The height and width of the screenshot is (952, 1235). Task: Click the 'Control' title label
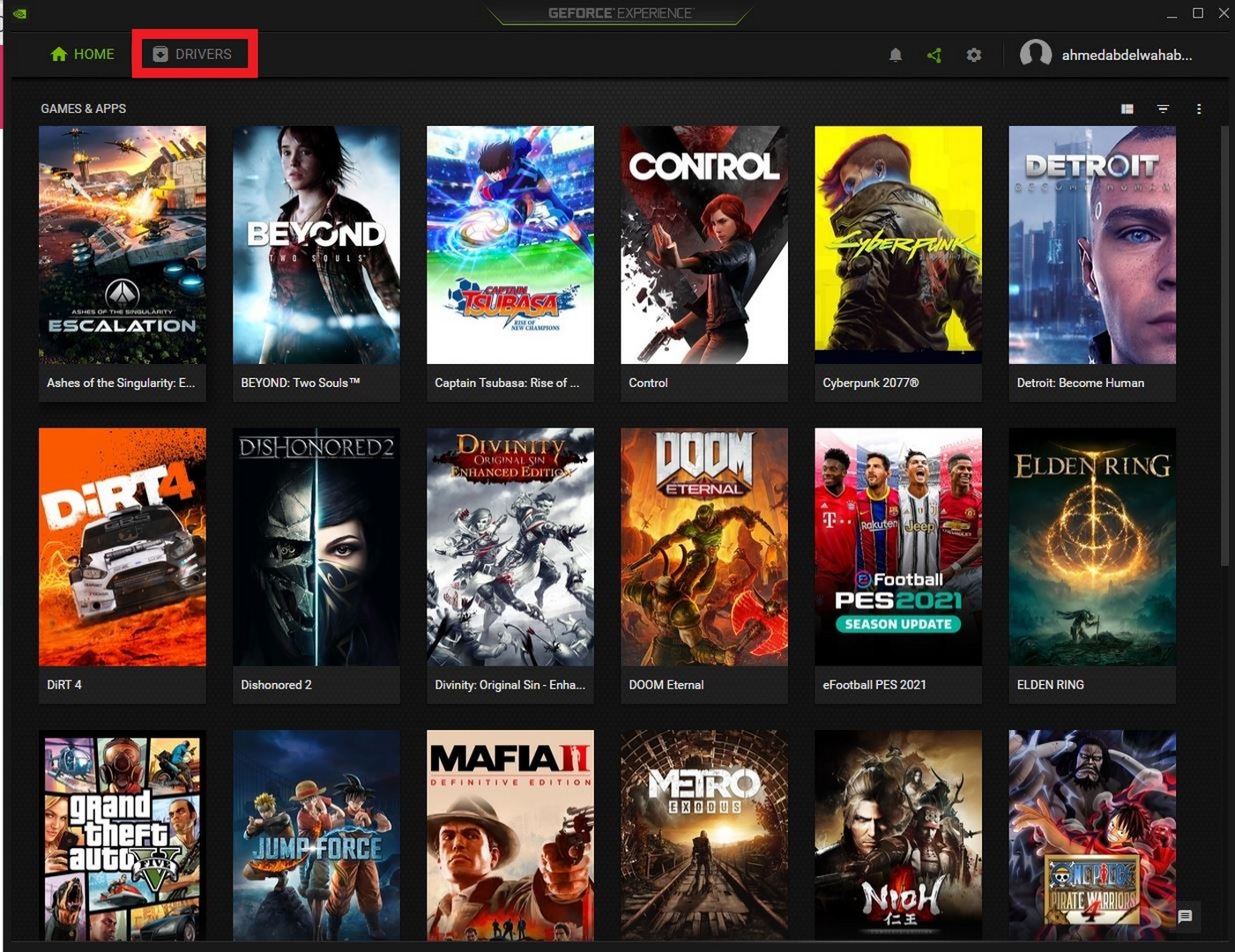tap(648, 383)
